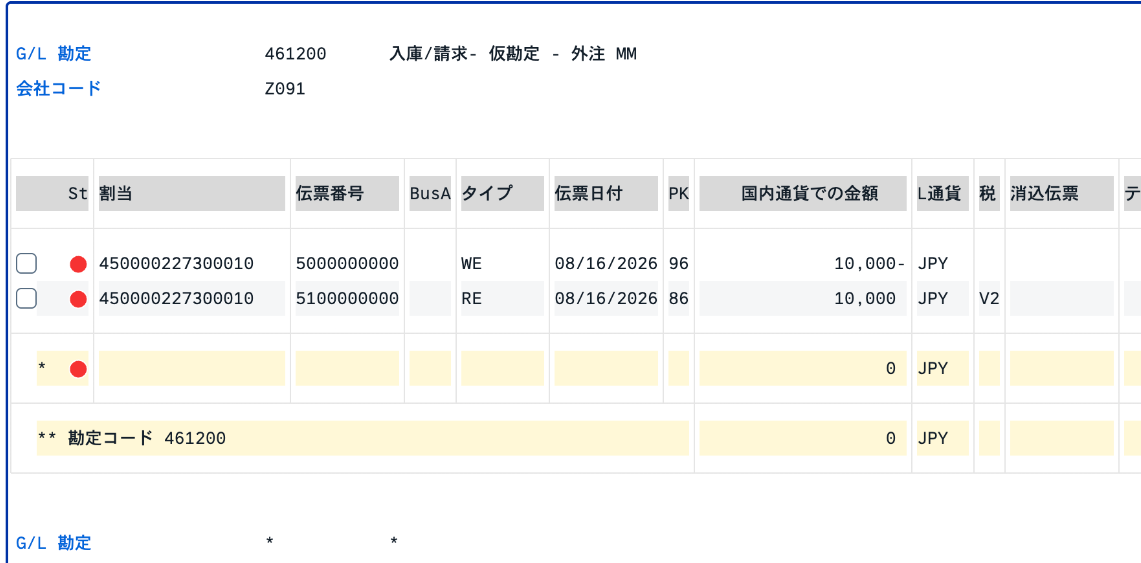Open document number 5100000000
Screen dimensions: 1141x563
(347, 298)
